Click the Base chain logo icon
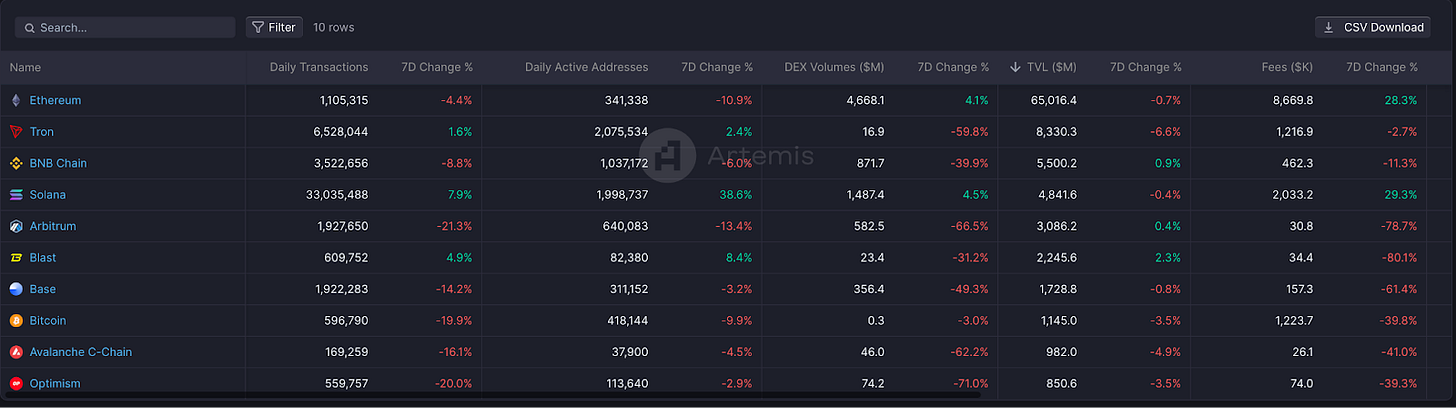The height and width of the screenshot is (408, 1456). (16, 289)
